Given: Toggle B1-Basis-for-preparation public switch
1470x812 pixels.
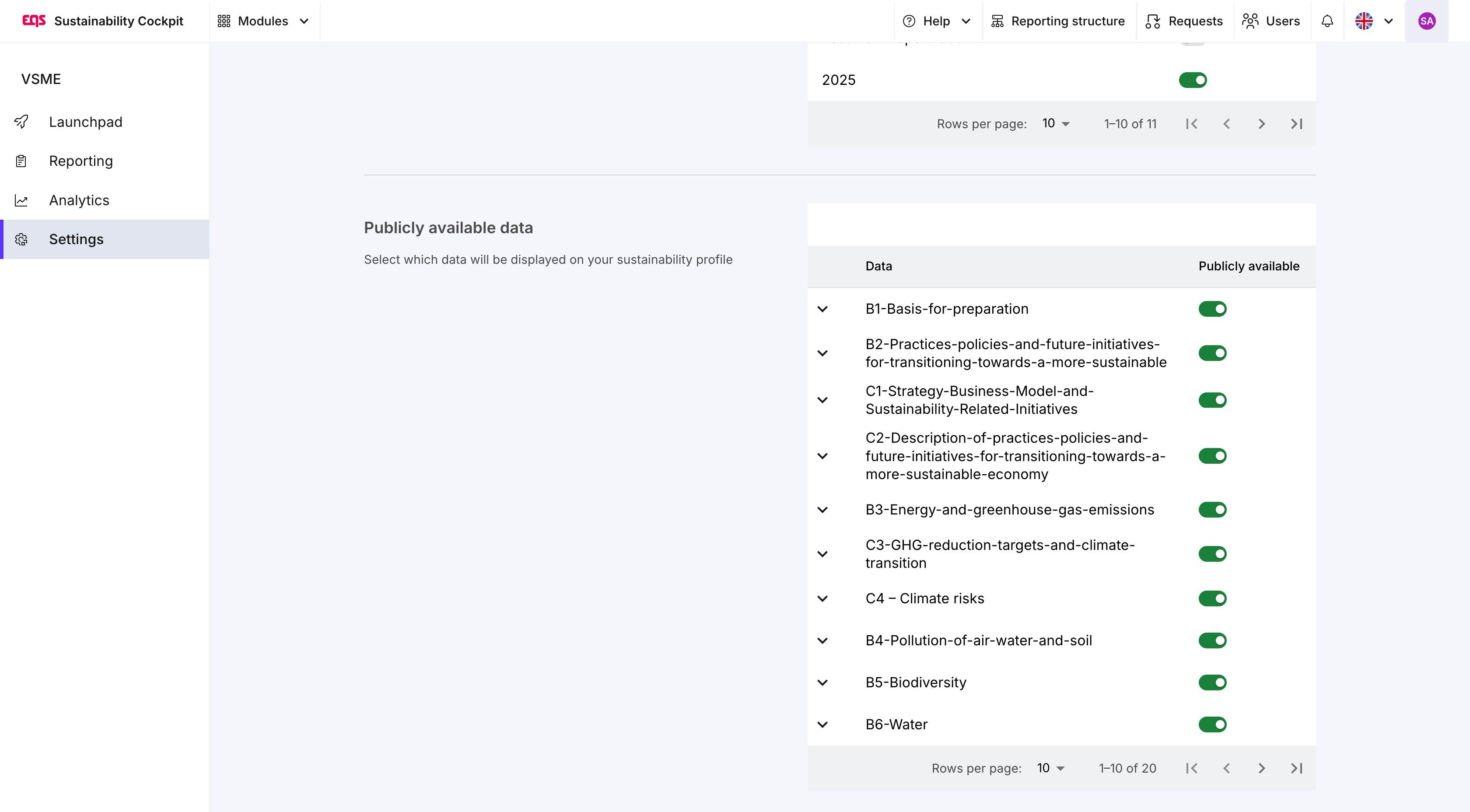Looking at the screenshot, I should pyautogui.click(x=1212, y=309).
